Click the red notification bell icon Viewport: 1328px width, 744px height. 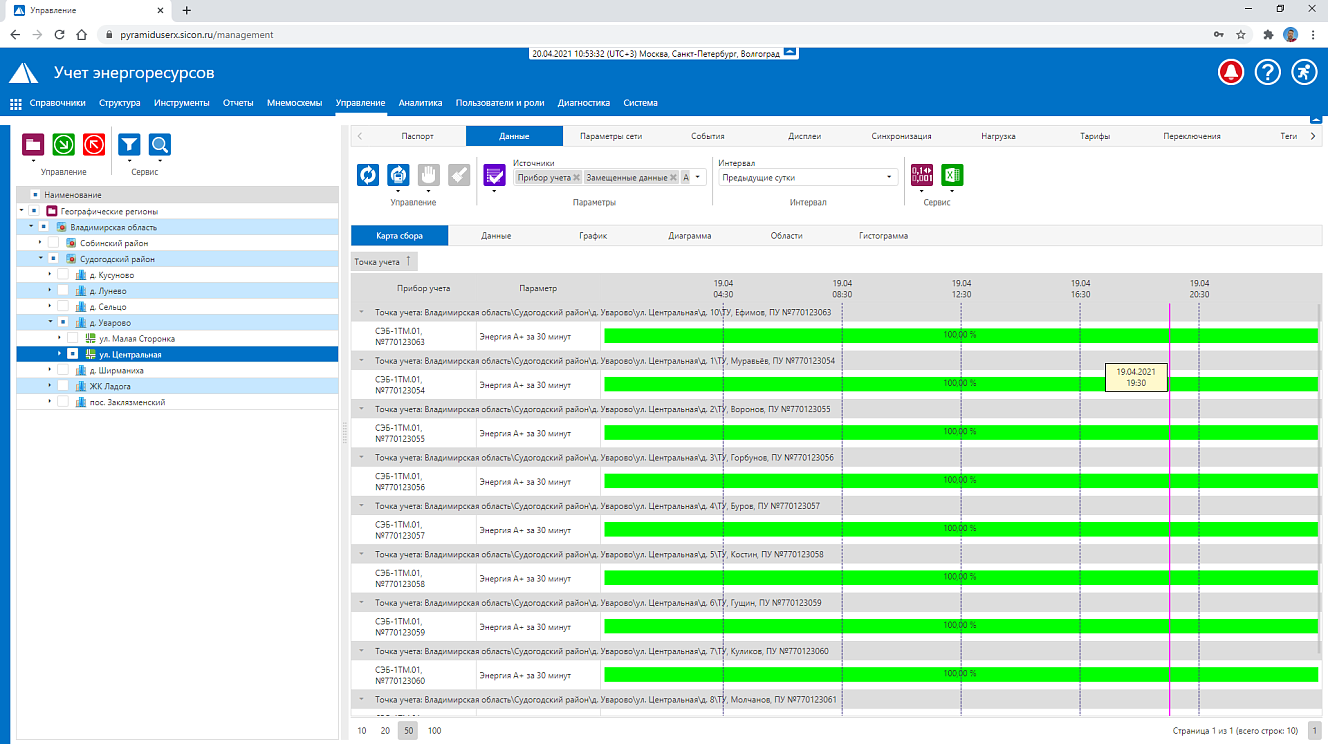[x=1231, y=72]
